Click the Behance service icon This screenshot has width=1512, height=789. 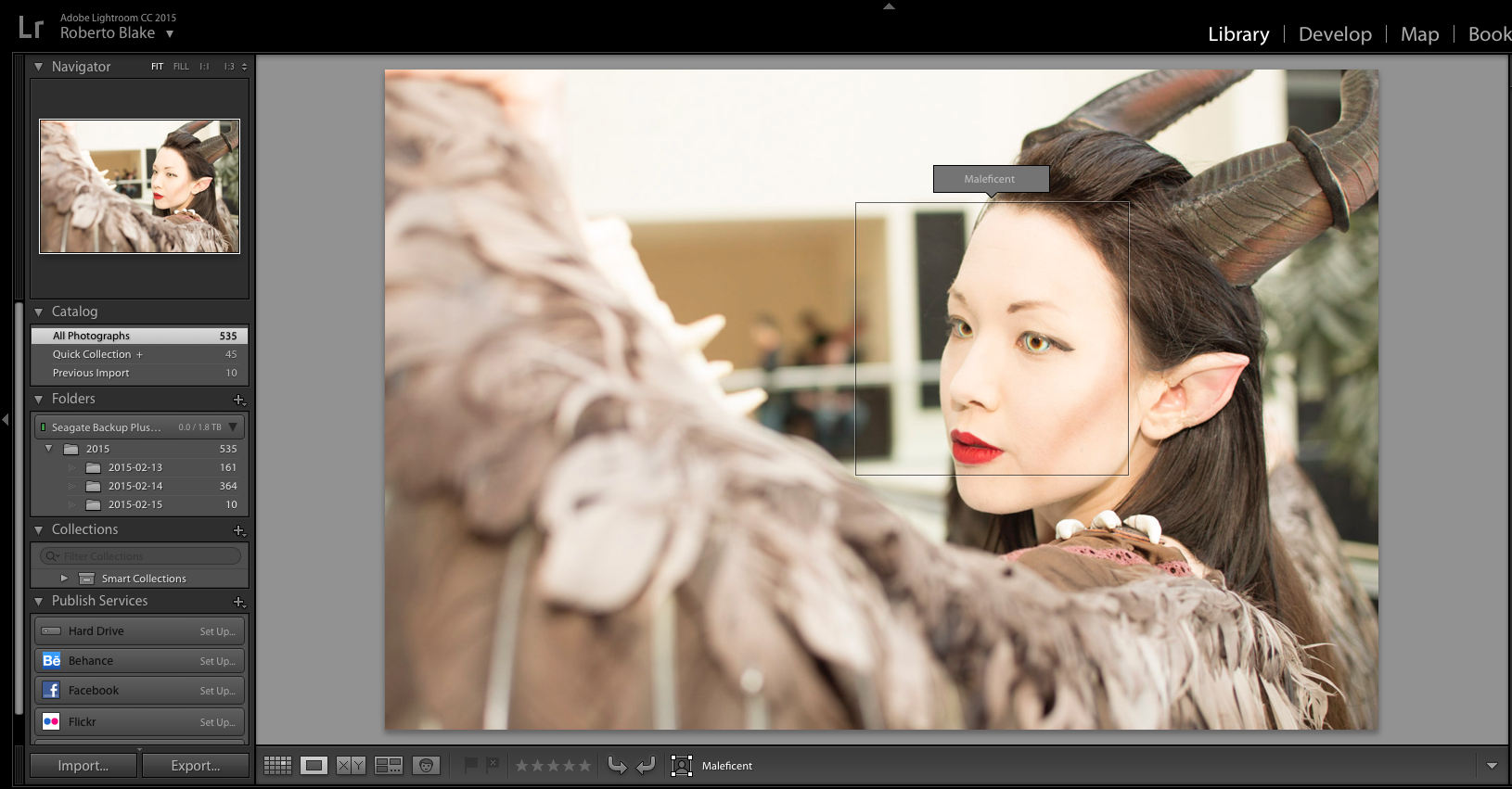point(51,660)
